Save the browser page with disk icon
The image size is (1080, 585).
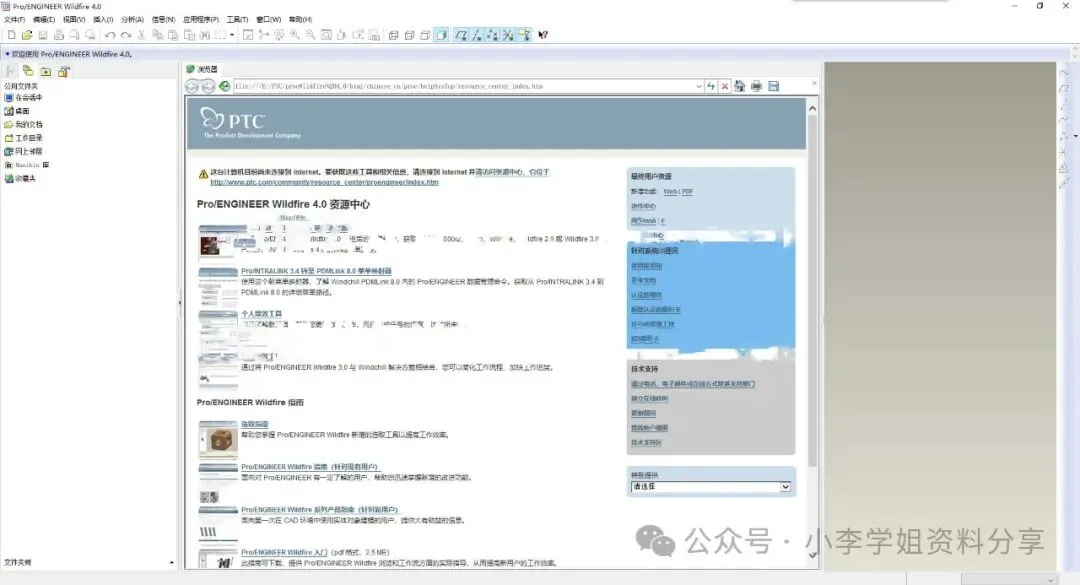[773, 86]
